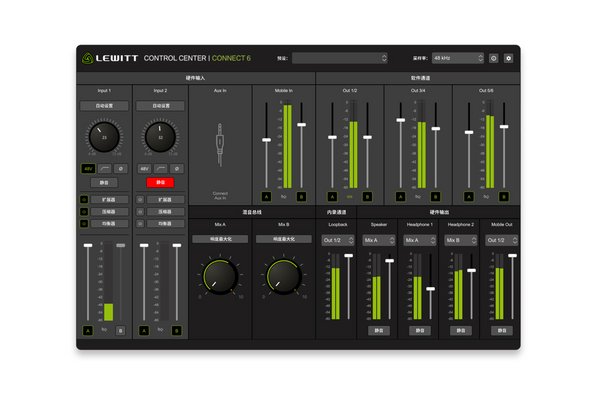Open the settings gear icon
Image resolution: width=600 pixels, height=407 pixels.
508,58
